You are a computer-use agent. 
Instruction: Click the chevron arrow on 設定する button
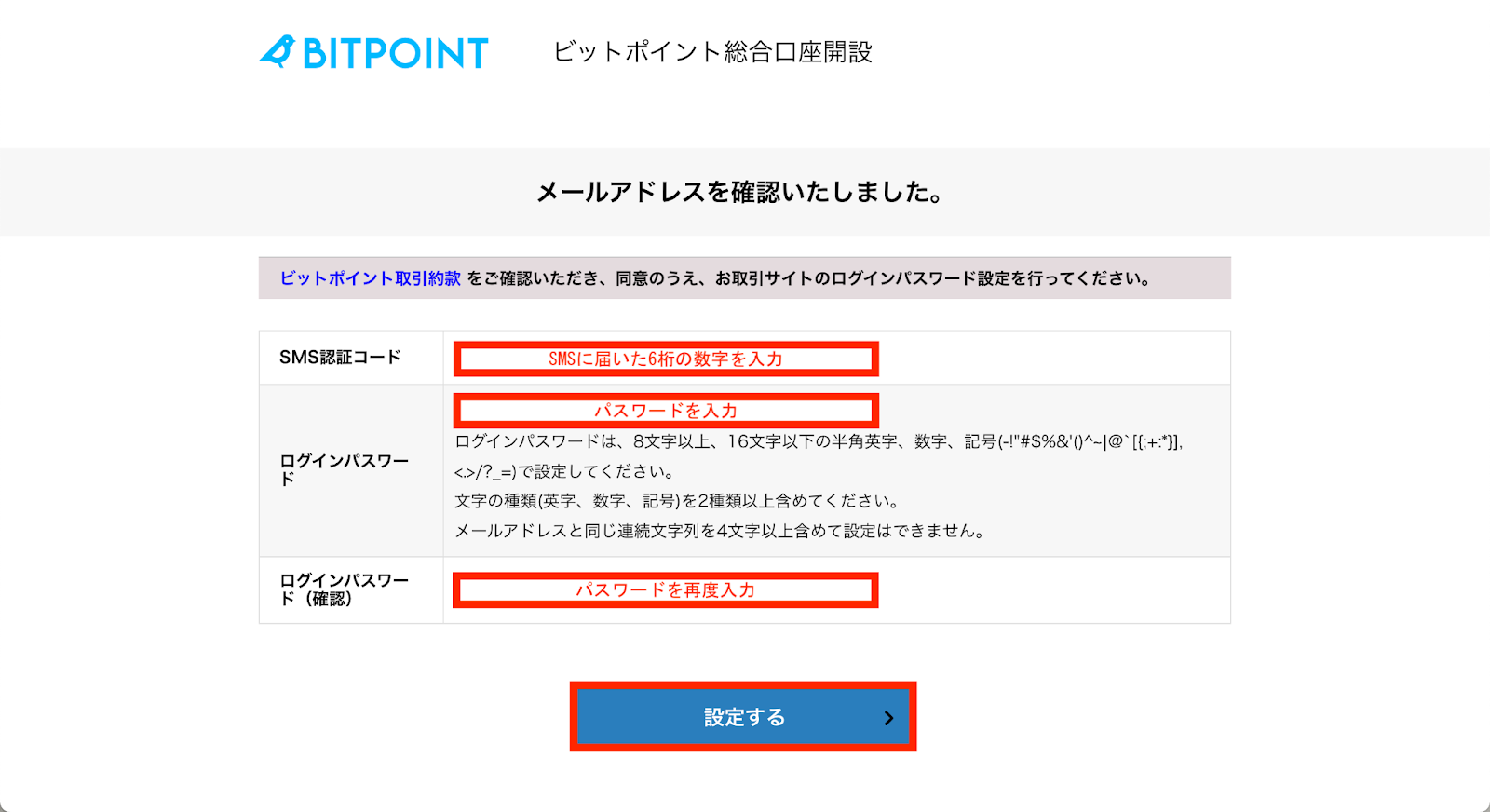click(x=888, y=718)
